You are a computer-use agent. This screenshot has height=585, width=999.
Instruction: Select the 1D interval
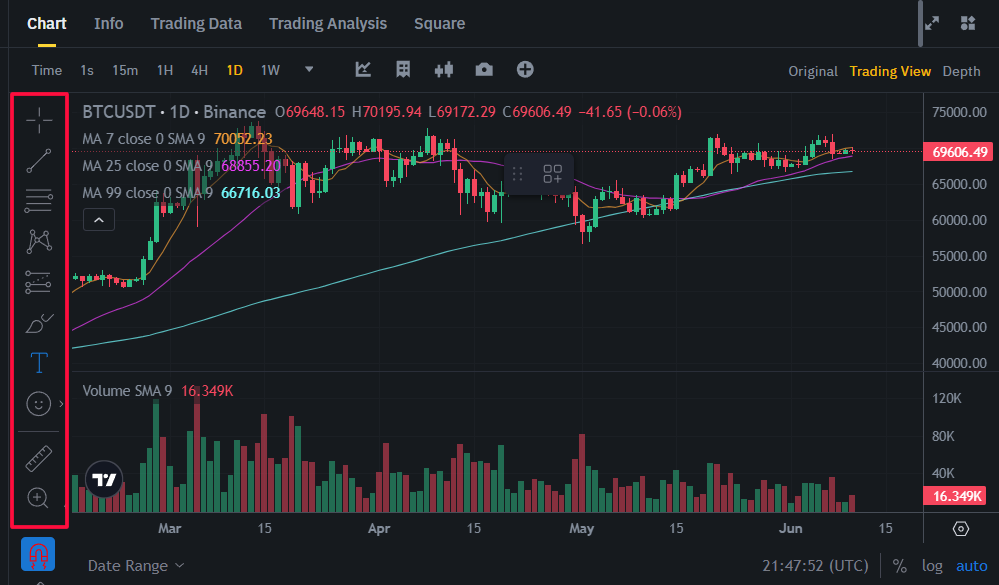[234, 70]
